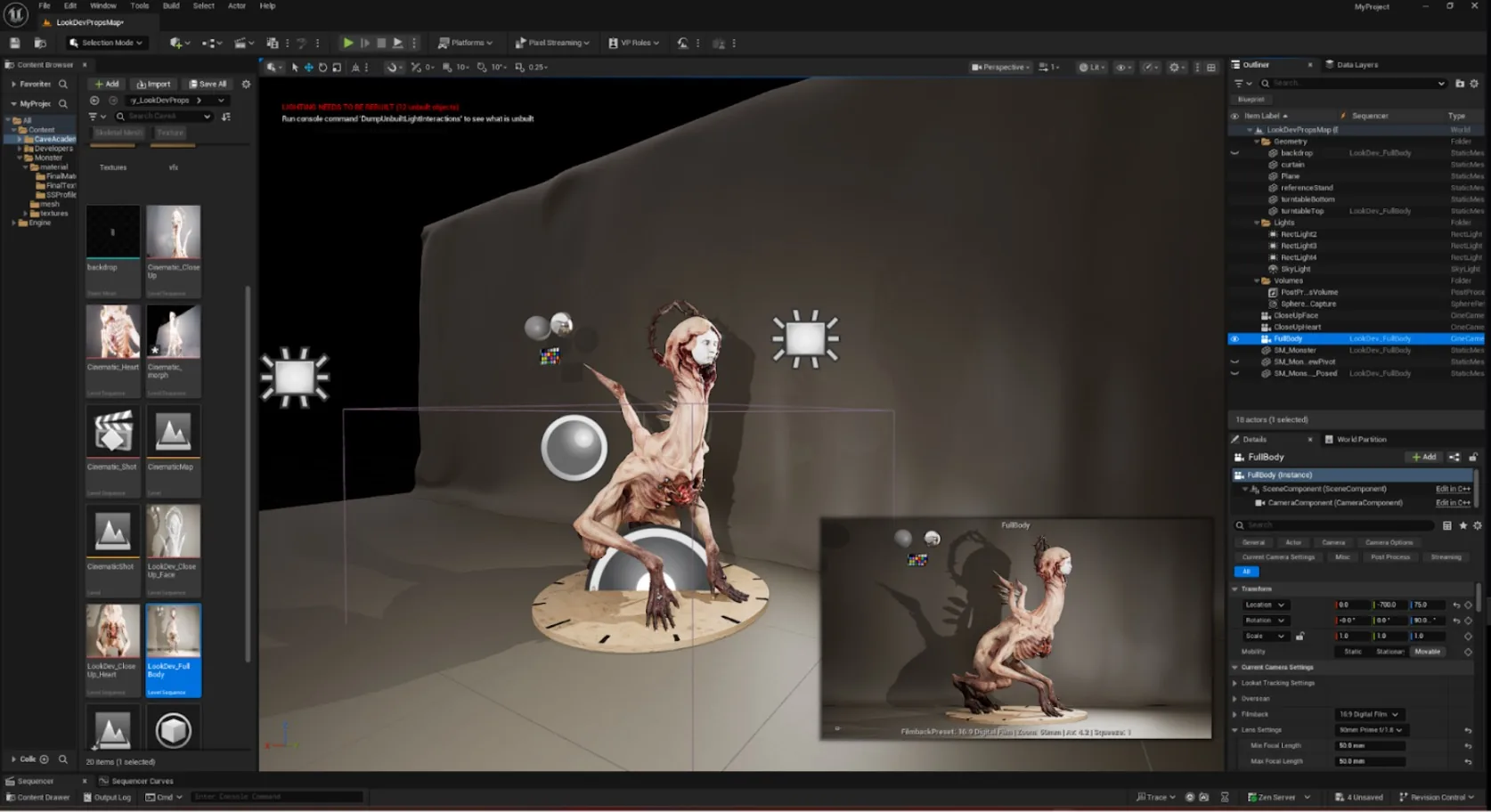Collapse the Lights folder in Outliner

click(1257, 223)
